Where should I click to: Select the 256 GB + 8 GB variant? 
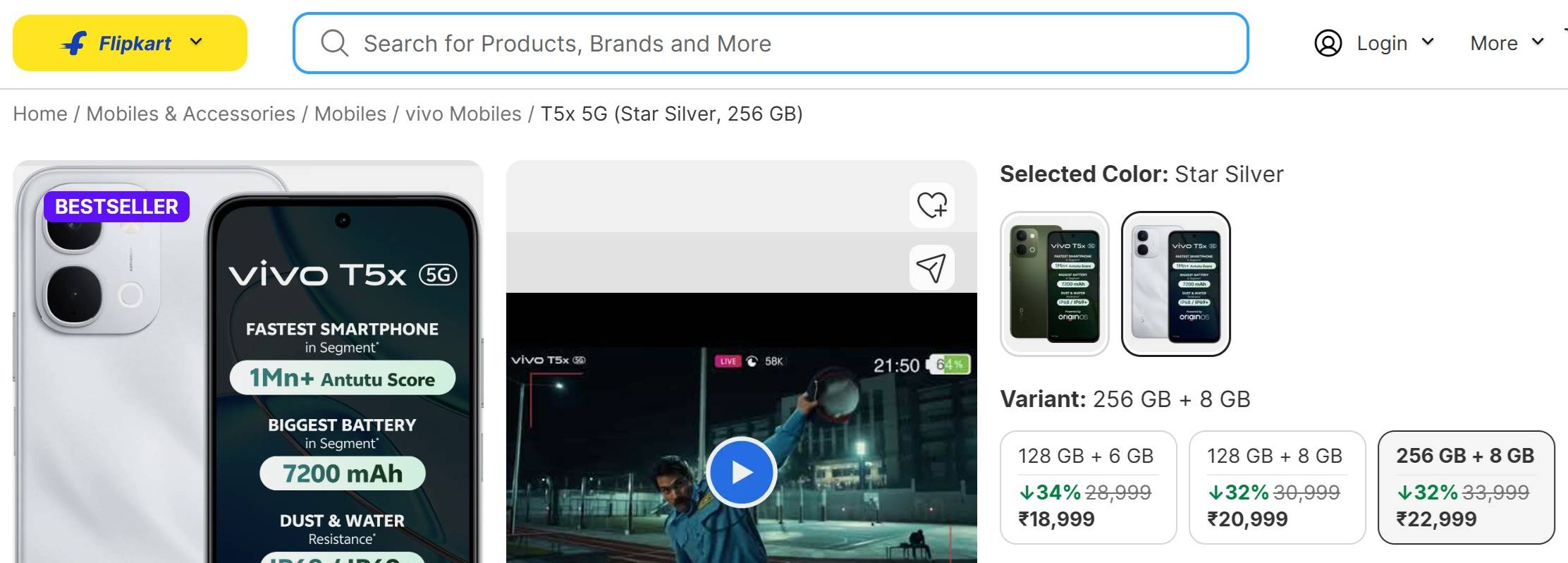(x=1466, y=488)
